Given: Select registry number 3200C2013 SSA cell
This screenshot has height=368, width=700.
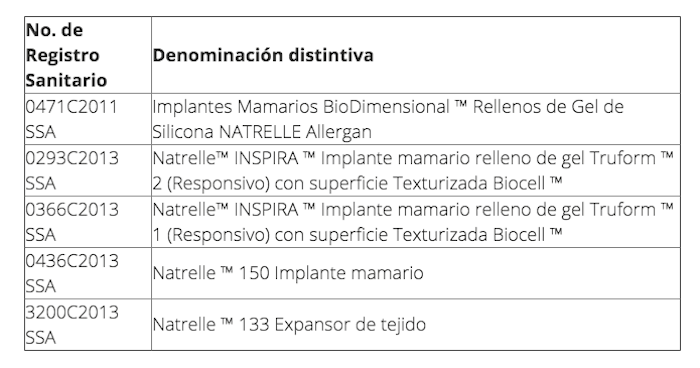Looking at the screenshot, I should point(88,324).
